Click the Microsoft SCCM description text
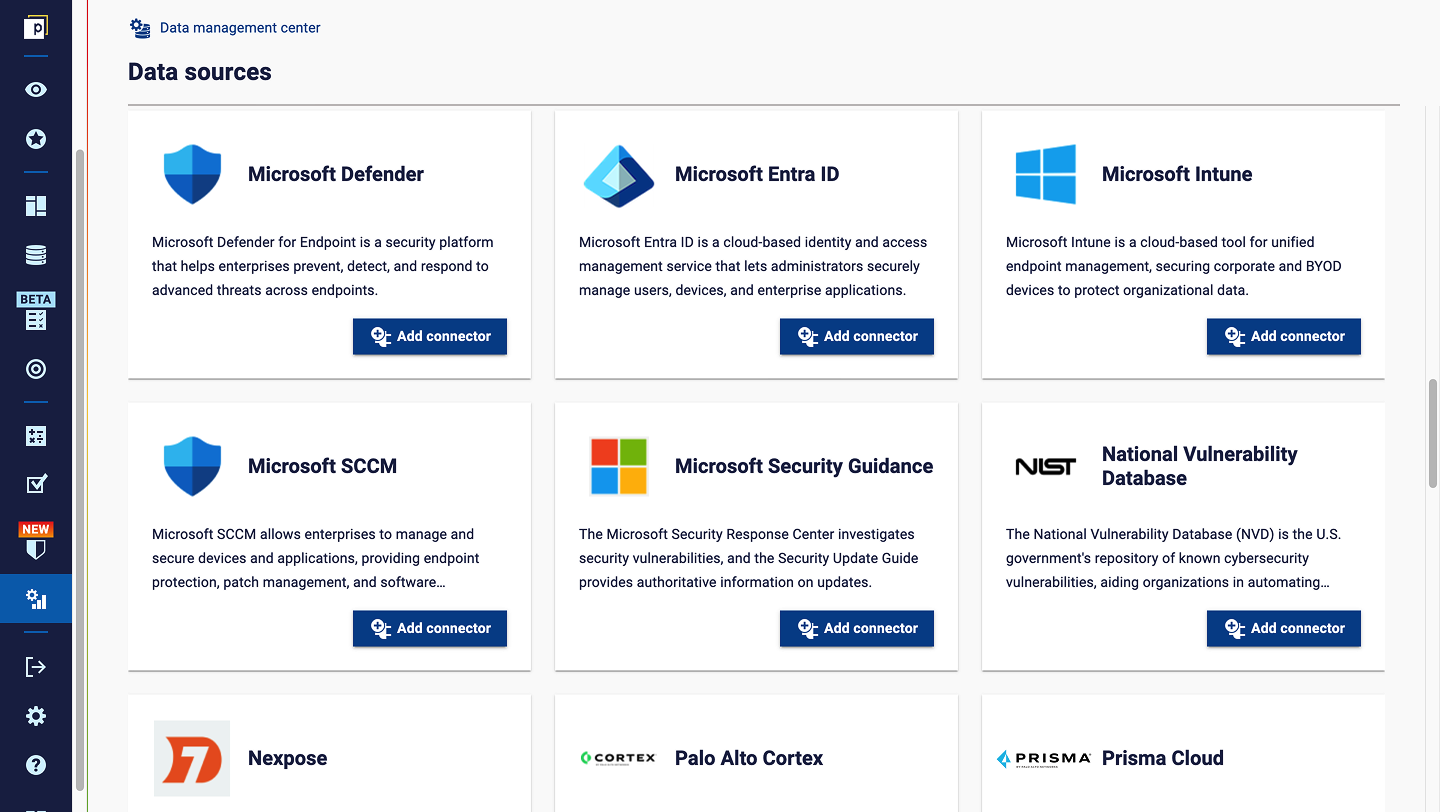This screenshot has height=812, width=1440. (x=316, y=558)
